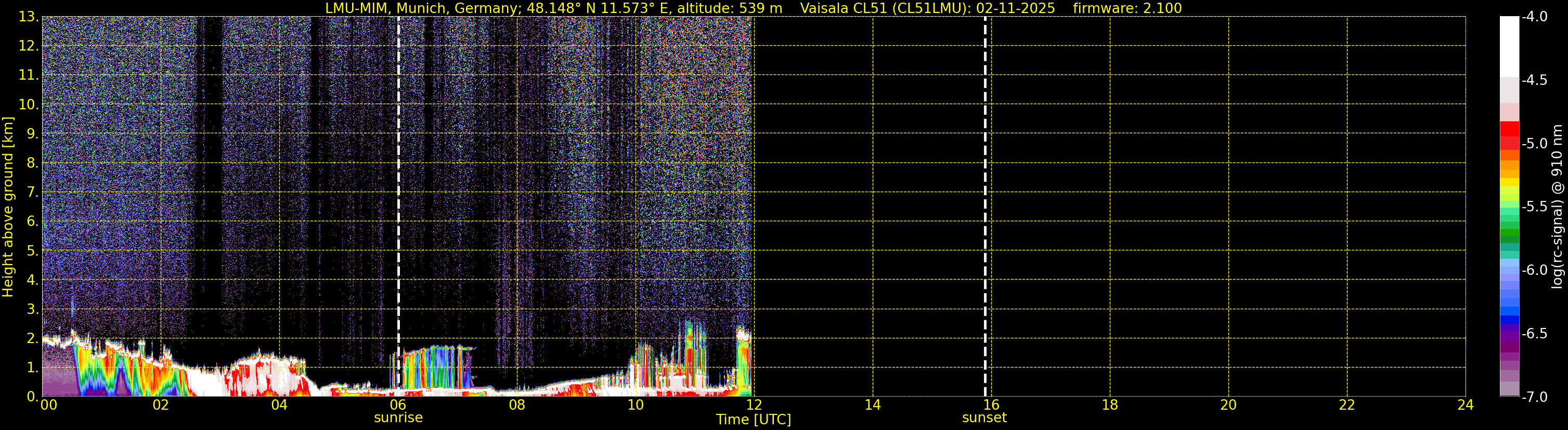Click the '-7.0' colorbar tick label
1568x430 pixels.
(x=1535, y=397)
